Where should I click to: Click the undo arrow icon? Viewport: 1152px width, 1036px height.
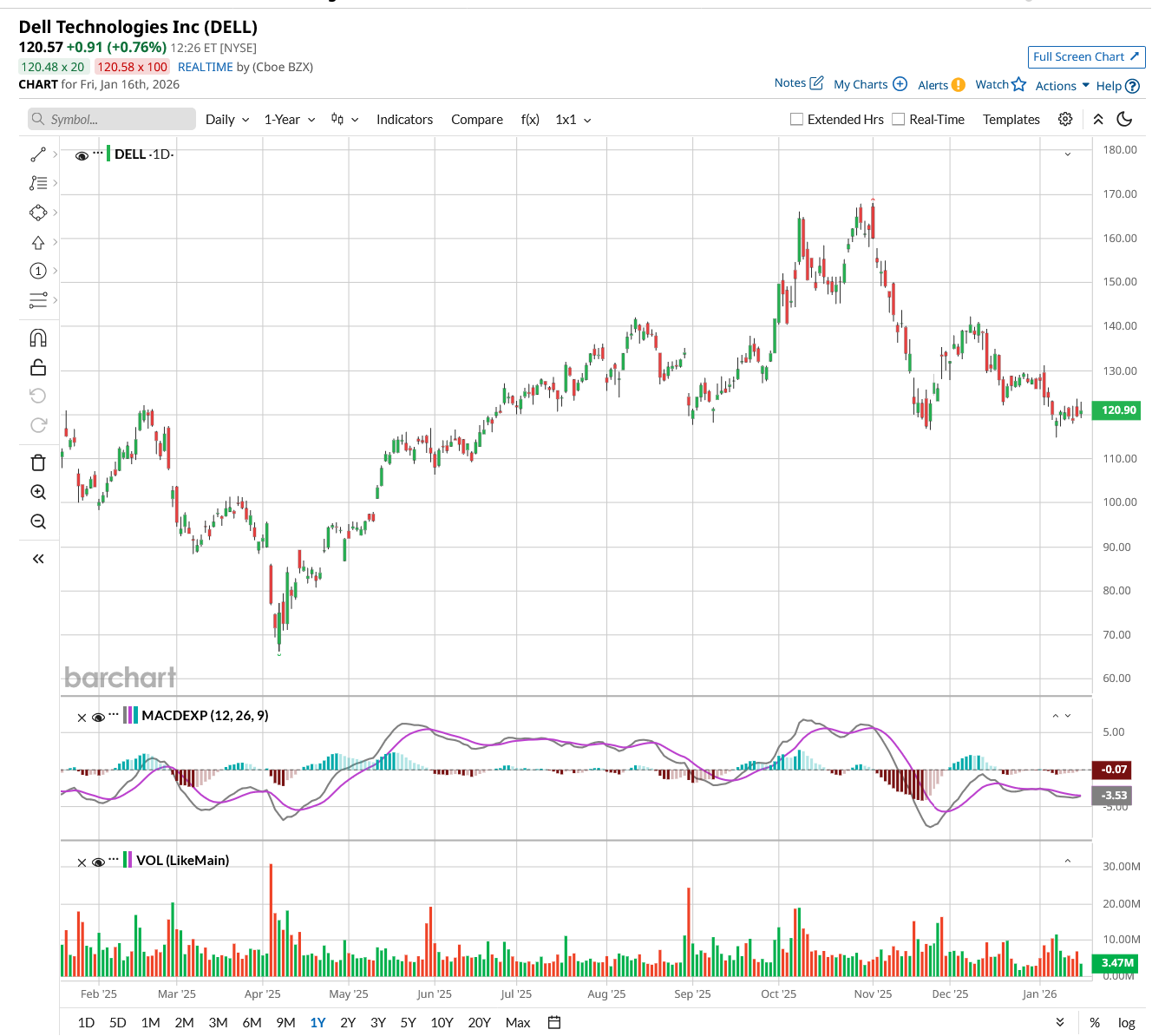[x=38, y=396]
